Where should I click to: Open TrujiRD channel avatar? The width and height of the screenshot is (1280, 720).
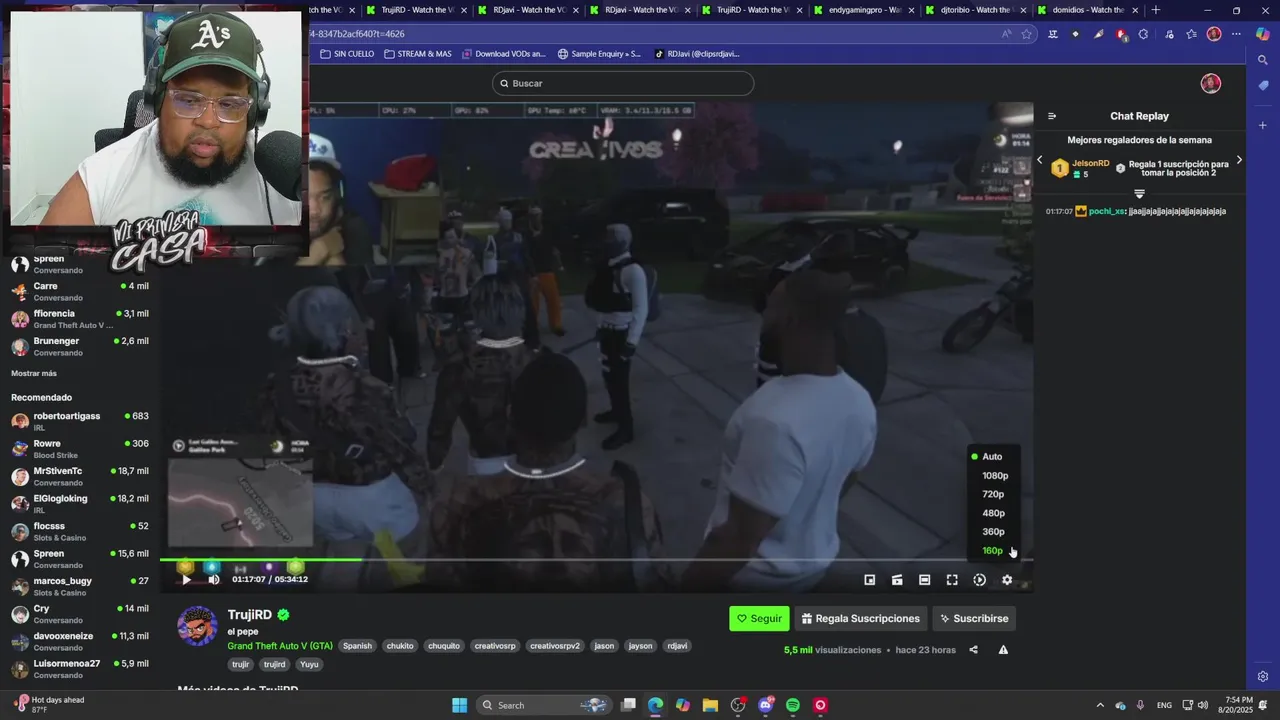[197, 626]
